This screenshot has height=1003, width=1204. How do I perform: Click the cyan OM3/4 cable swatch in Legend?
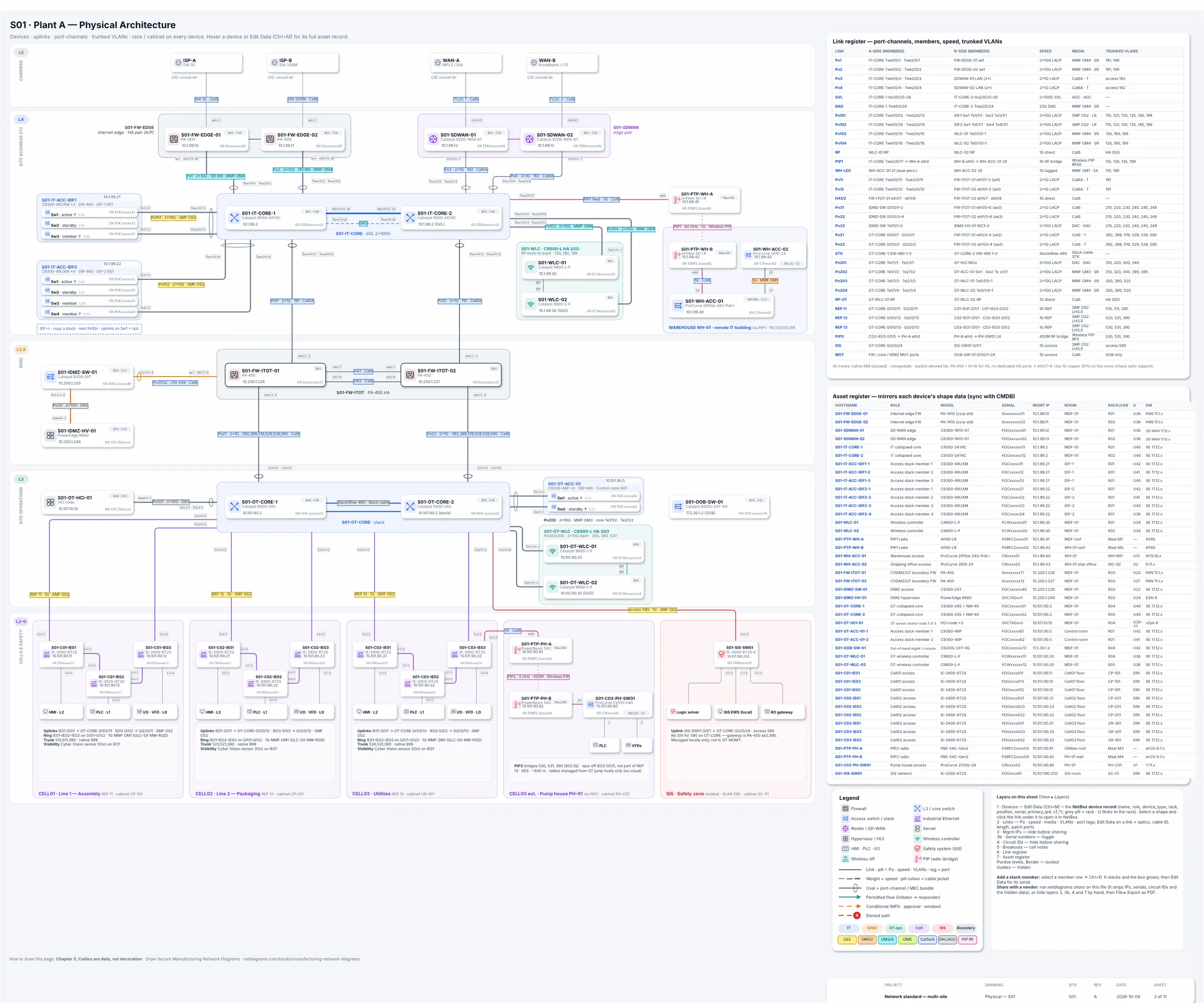(887, 939)
